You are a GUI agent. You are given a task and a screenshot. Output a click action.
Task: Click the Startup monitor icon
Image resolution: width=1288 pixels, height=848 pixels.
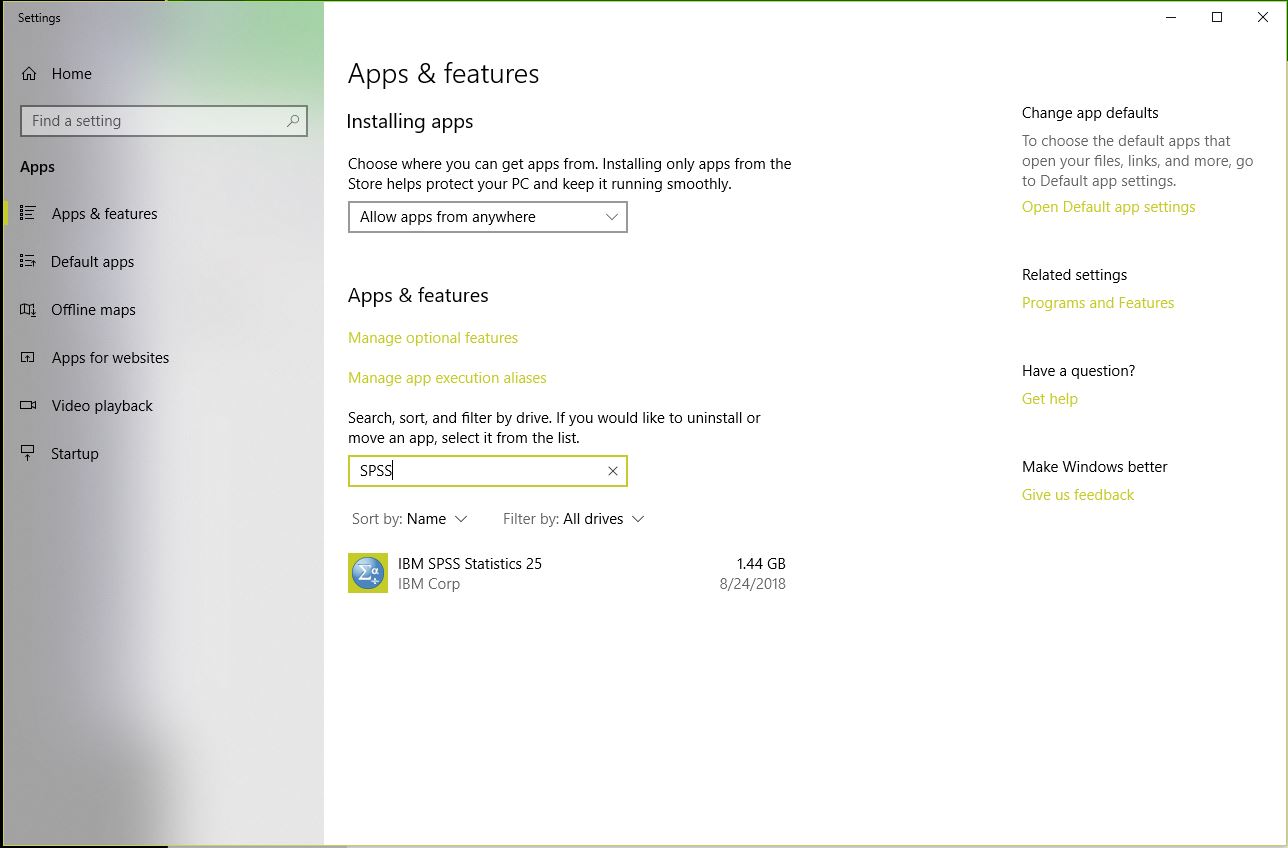[28, 454]
